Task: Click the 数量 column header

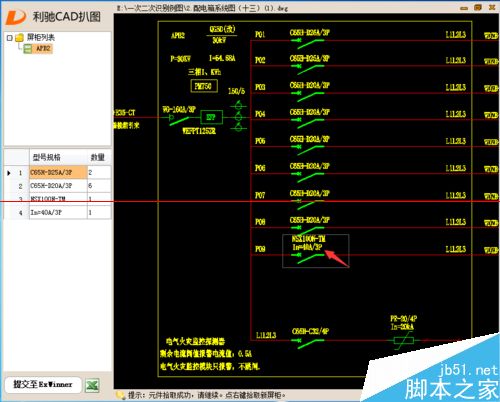Action: pos(98,157)
